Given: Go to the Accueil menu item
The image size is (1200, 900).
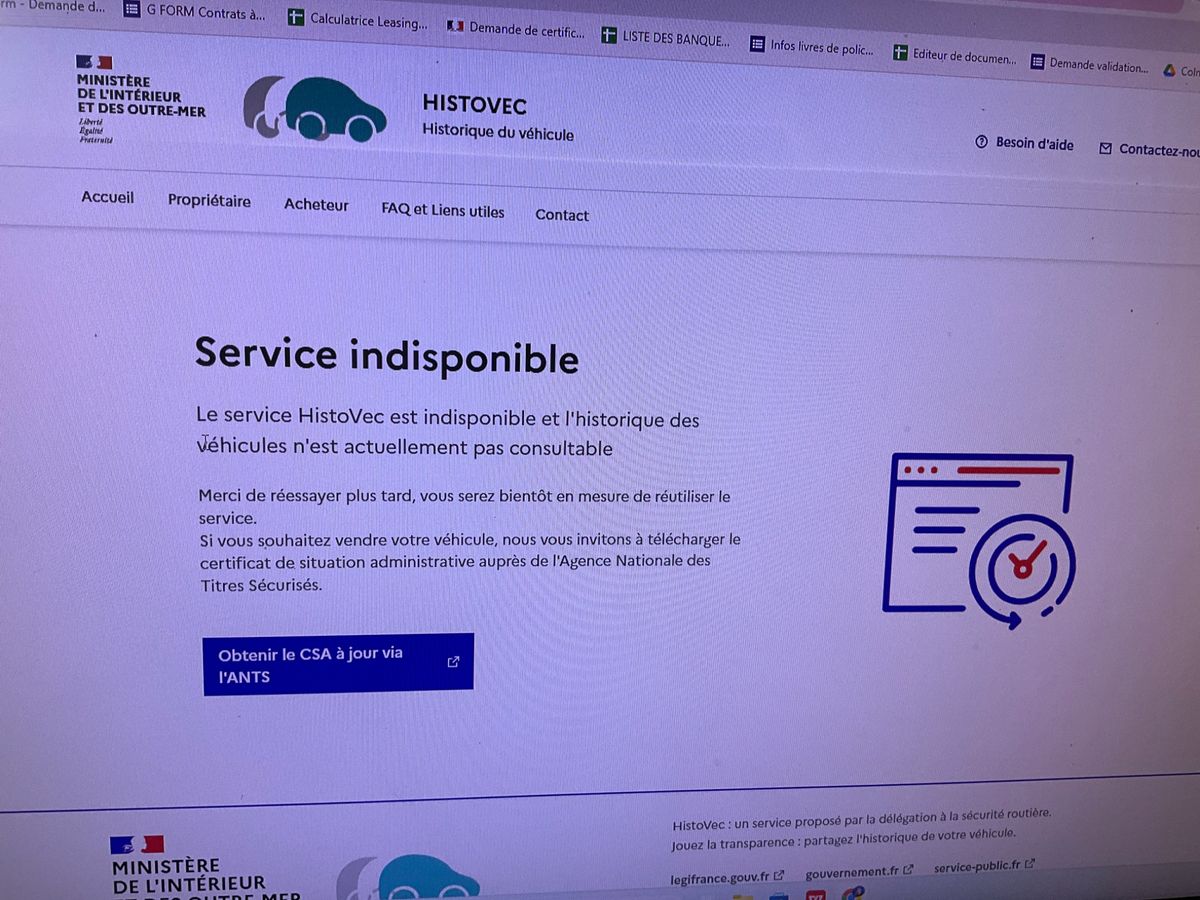Looking at the screenshot, I should tap(107, 197).
